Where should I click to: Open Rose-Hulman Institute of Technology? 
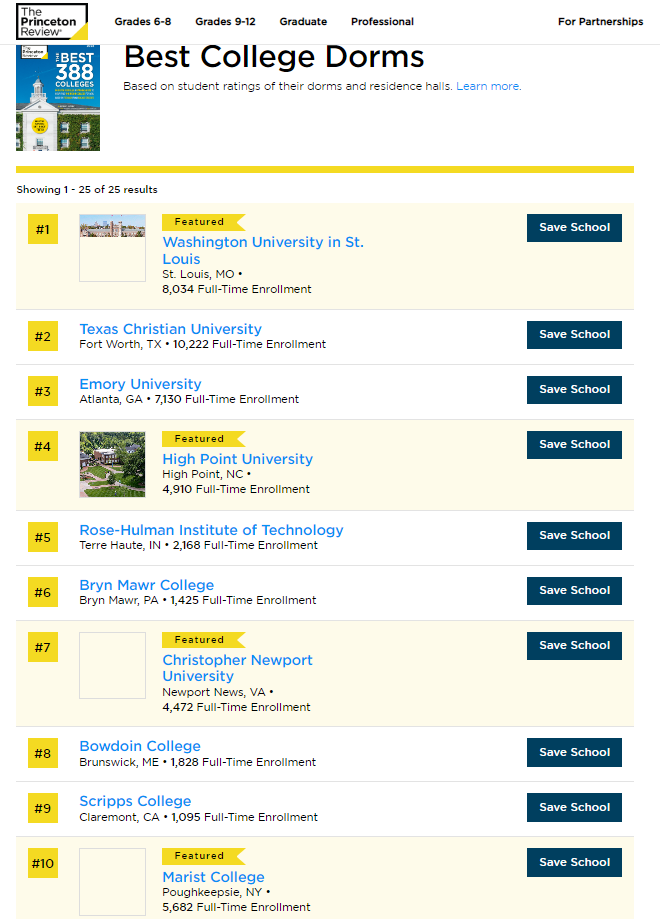tap(211, 530)
